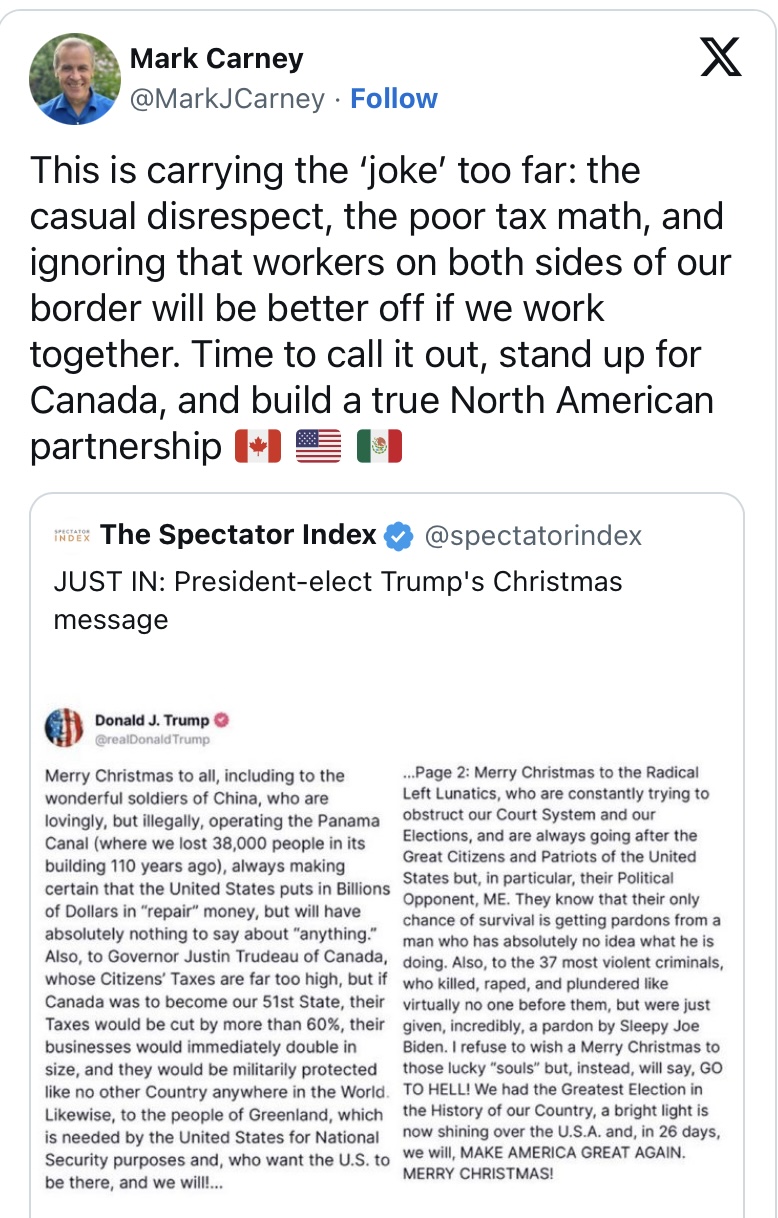The height and width of the screenshot is (1218, 778).
Task: Follow Mark Carney's account
Action: 393,99
